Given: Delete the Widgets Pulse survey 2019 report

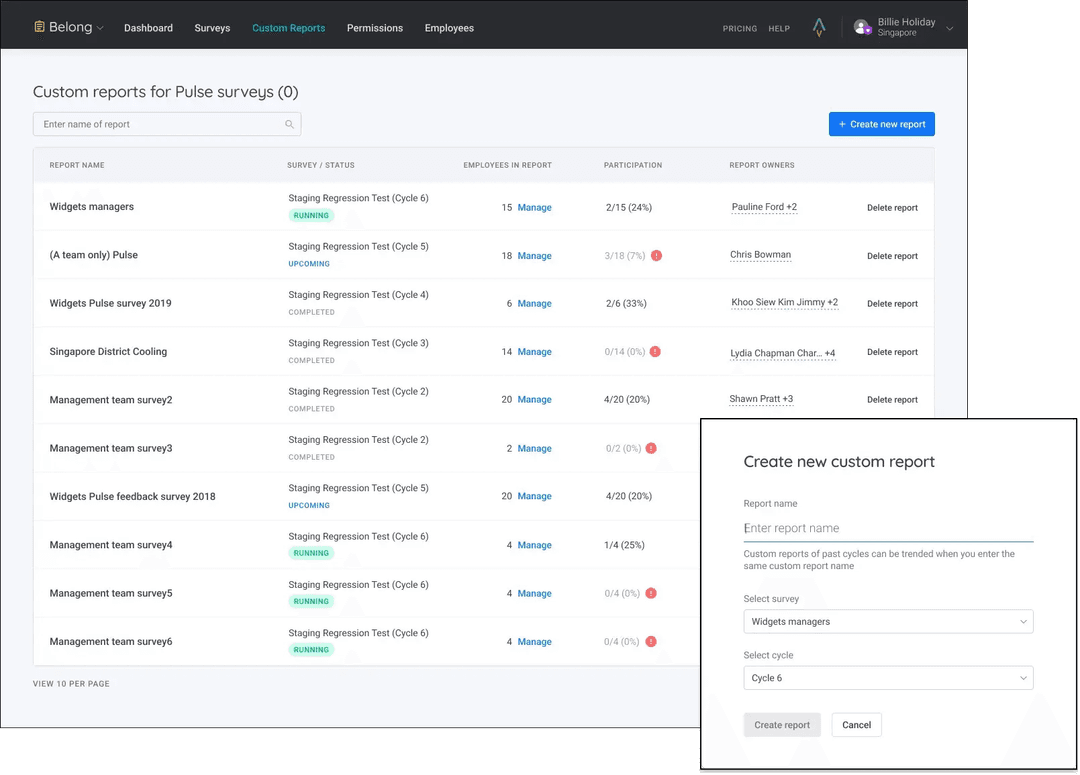Looking at the screenshot, I should (892, 304).
